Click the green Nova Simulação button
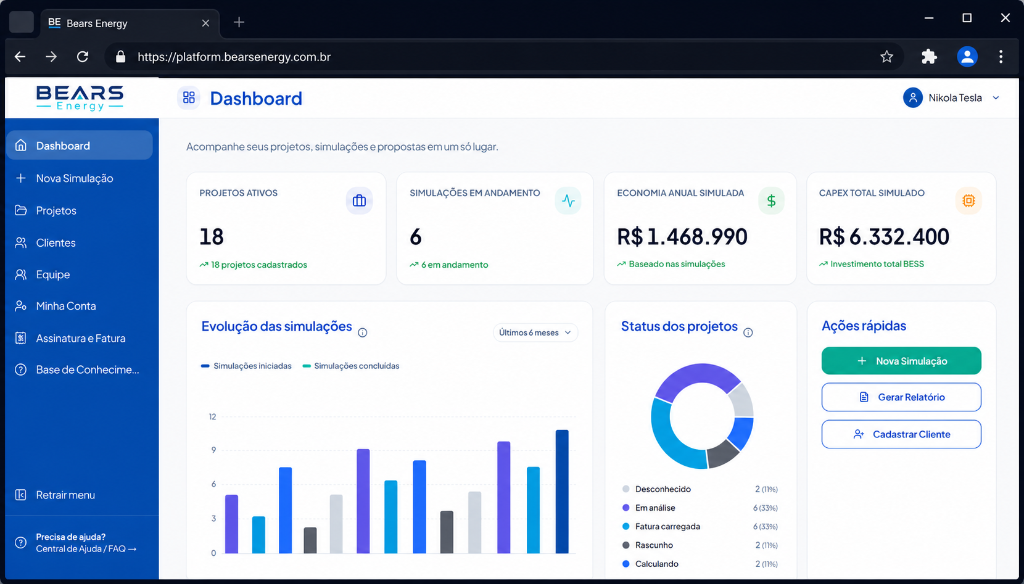 click(901, 361)
